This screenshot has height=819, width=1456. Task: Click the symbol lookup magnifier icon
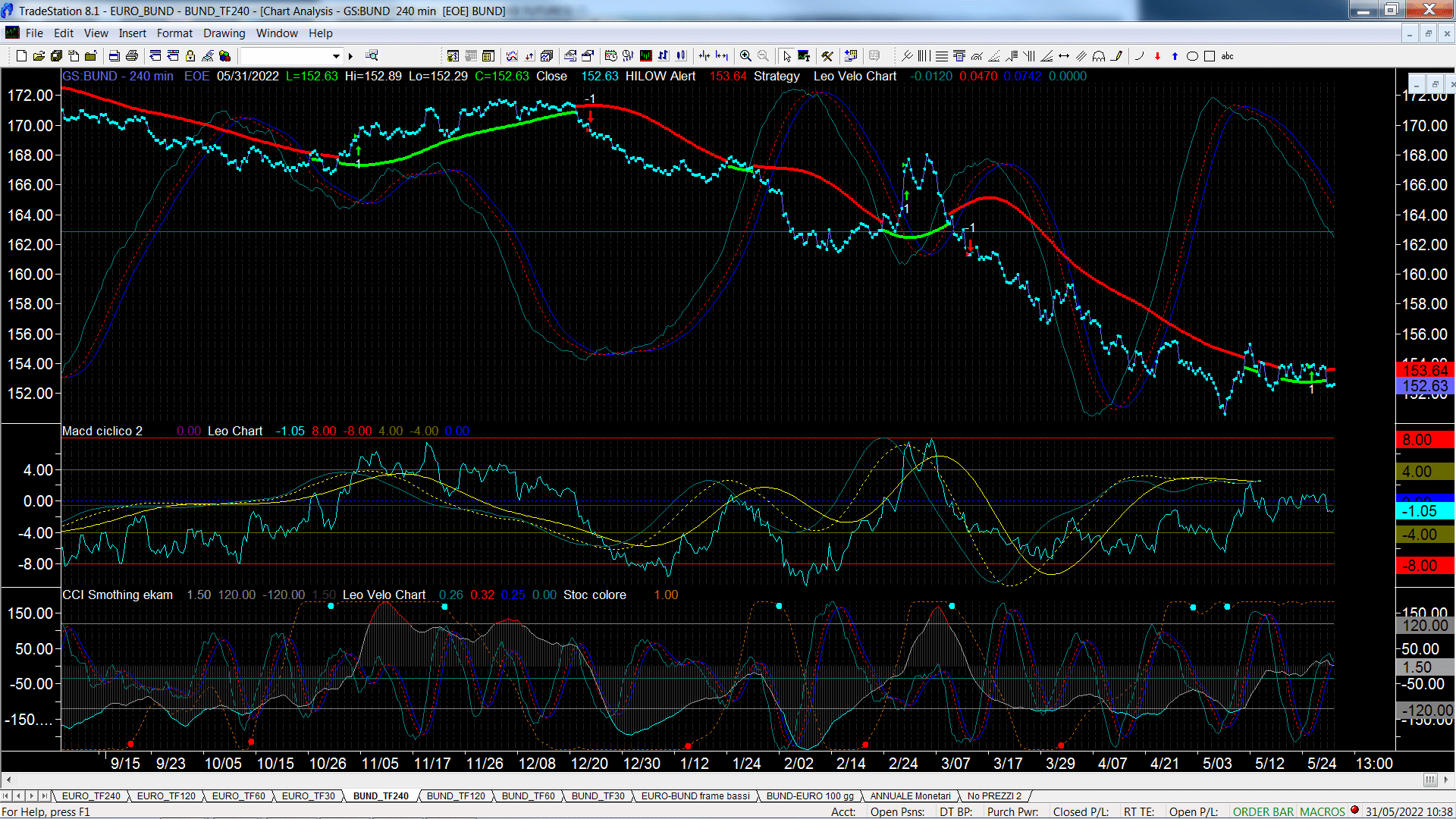(x=372, y=55)
